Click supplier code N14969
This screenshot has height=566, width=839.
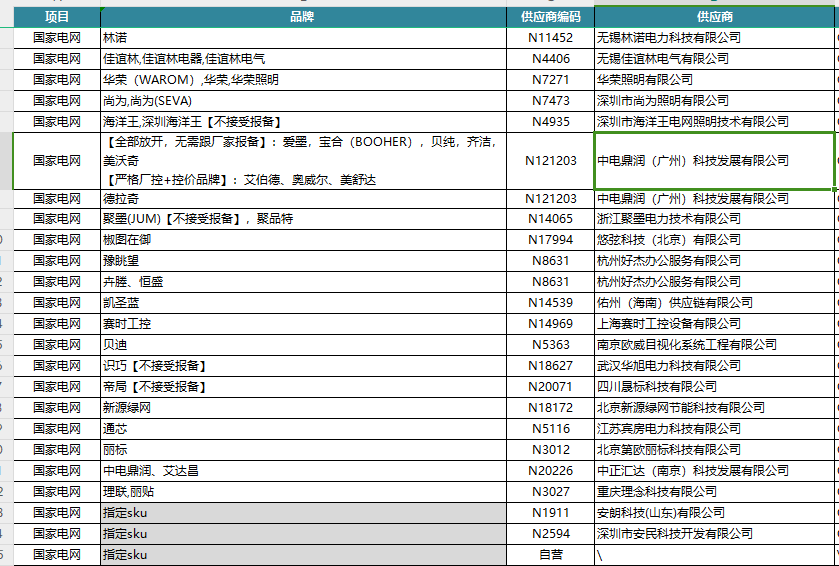coord(551,324)
